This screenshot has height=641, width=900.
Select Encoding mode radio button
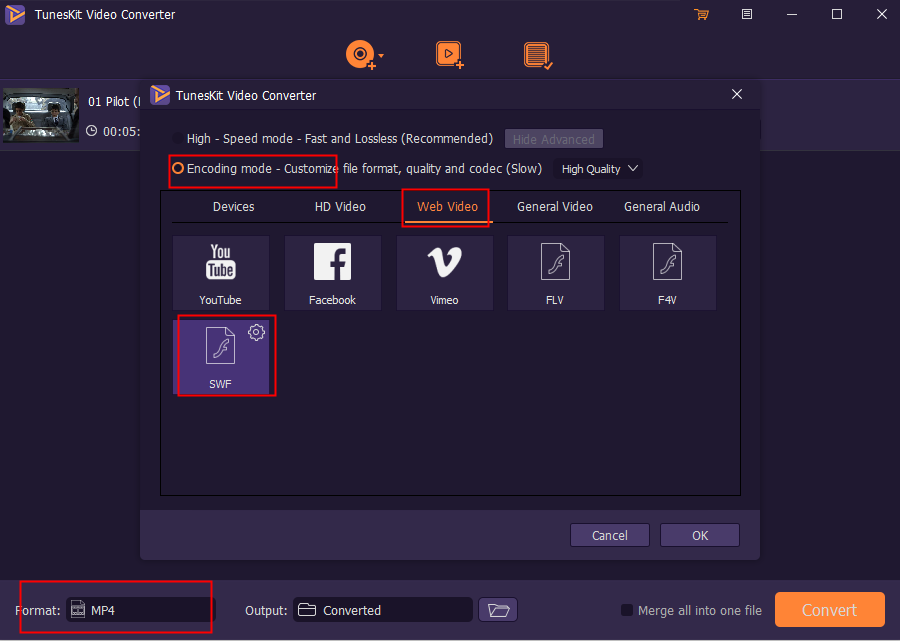pyautogui.click(x=178, y=169)
